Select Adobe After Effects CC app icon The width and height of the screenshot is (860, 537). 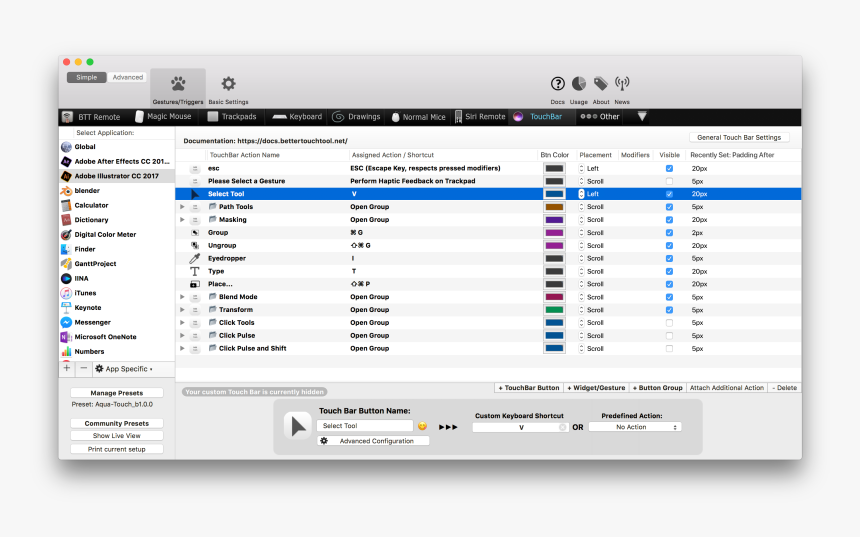point(66,161)
